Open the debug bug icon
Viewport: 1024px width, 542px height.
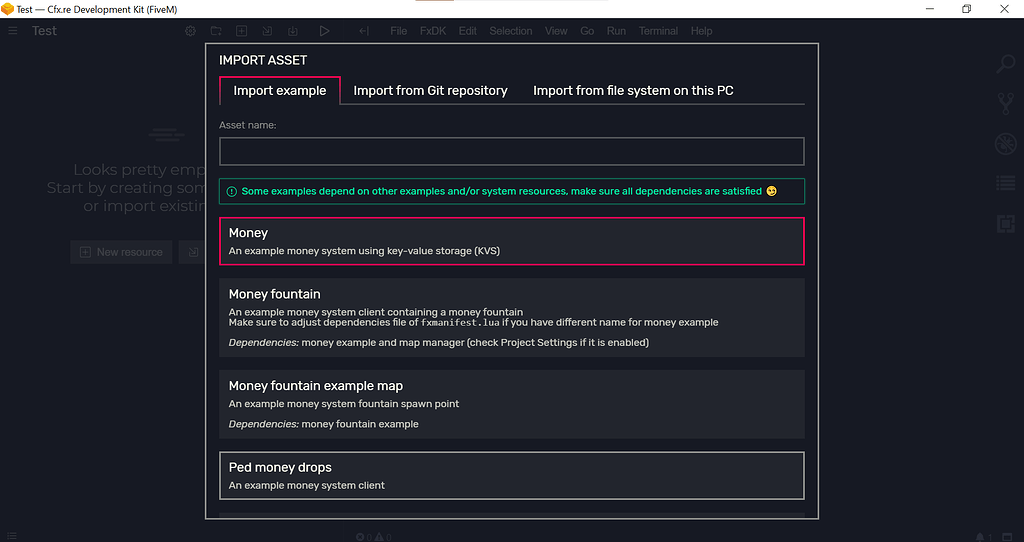pos(1005,144)
